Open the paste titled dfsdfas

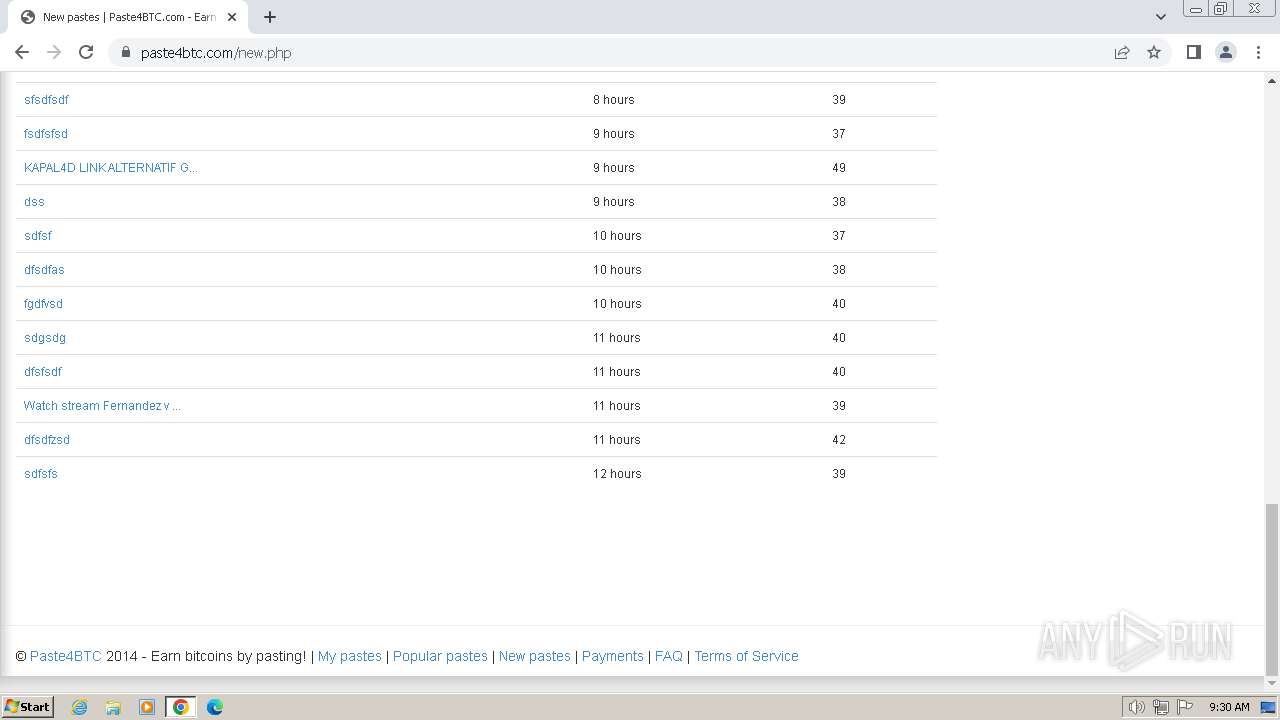44,270
